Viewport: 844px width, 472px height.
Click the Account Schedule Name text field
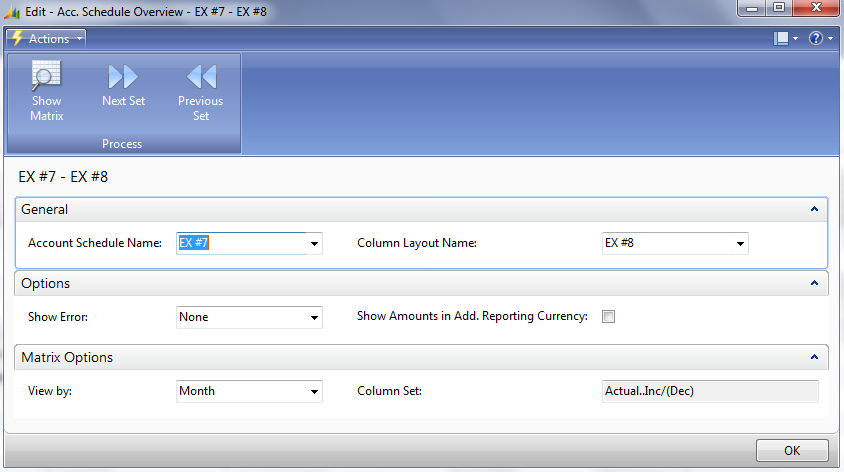pyautogui.click(x=240, y=243)
